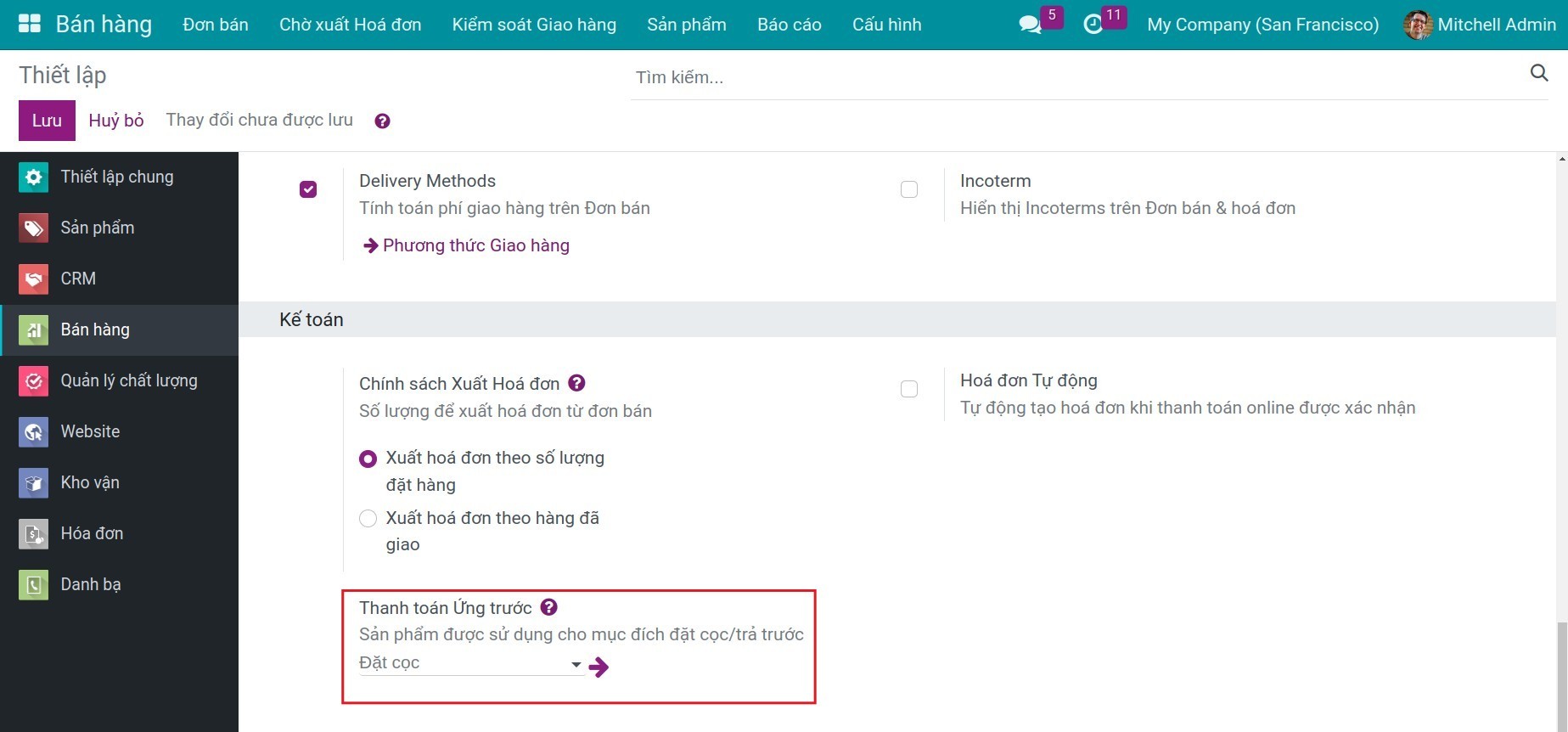Click help icon beside Thanh toán Ứng trước
Image resolution: width=1568 pixels, height=732 pixels.
549,607
